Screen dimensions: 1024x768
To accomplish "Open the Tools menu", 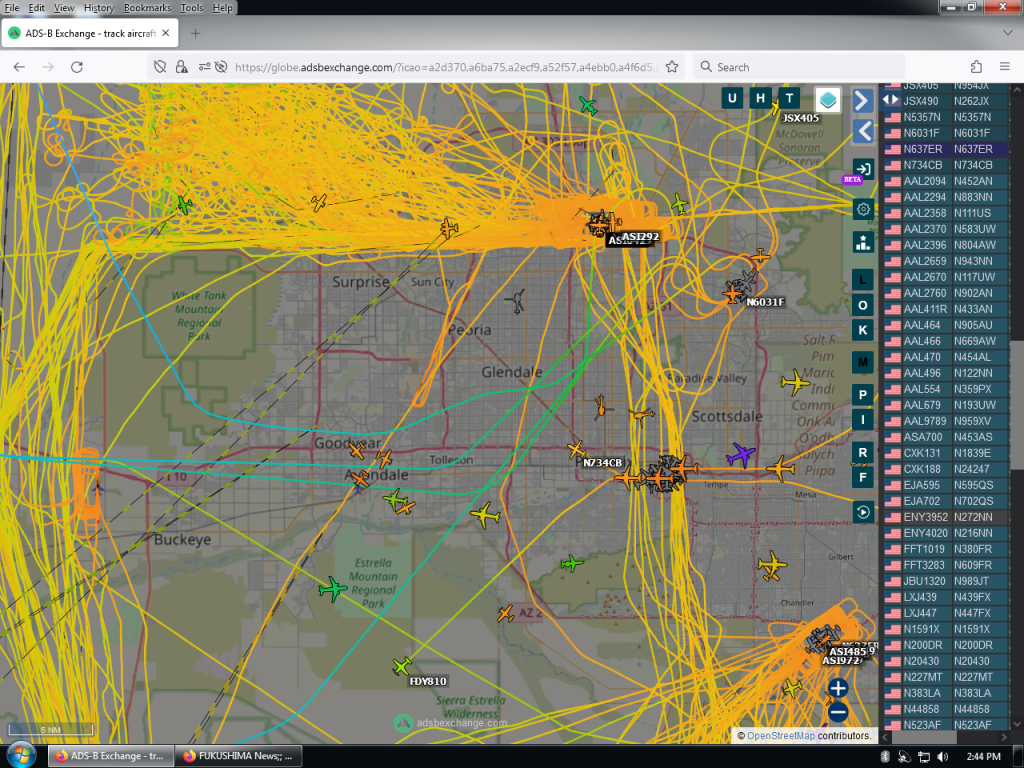I will point(191,8).
